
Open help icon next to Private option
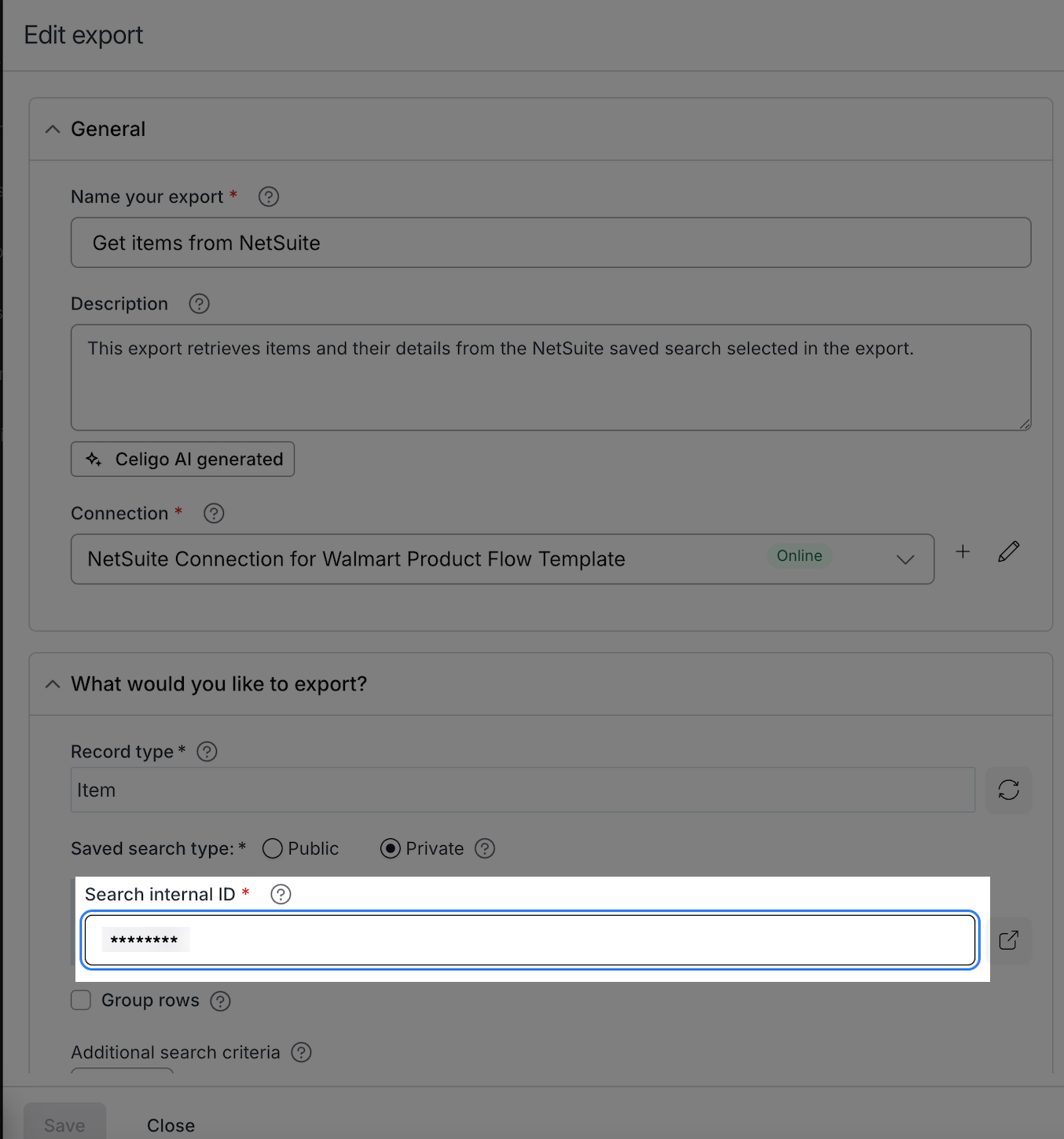(485, 848)
